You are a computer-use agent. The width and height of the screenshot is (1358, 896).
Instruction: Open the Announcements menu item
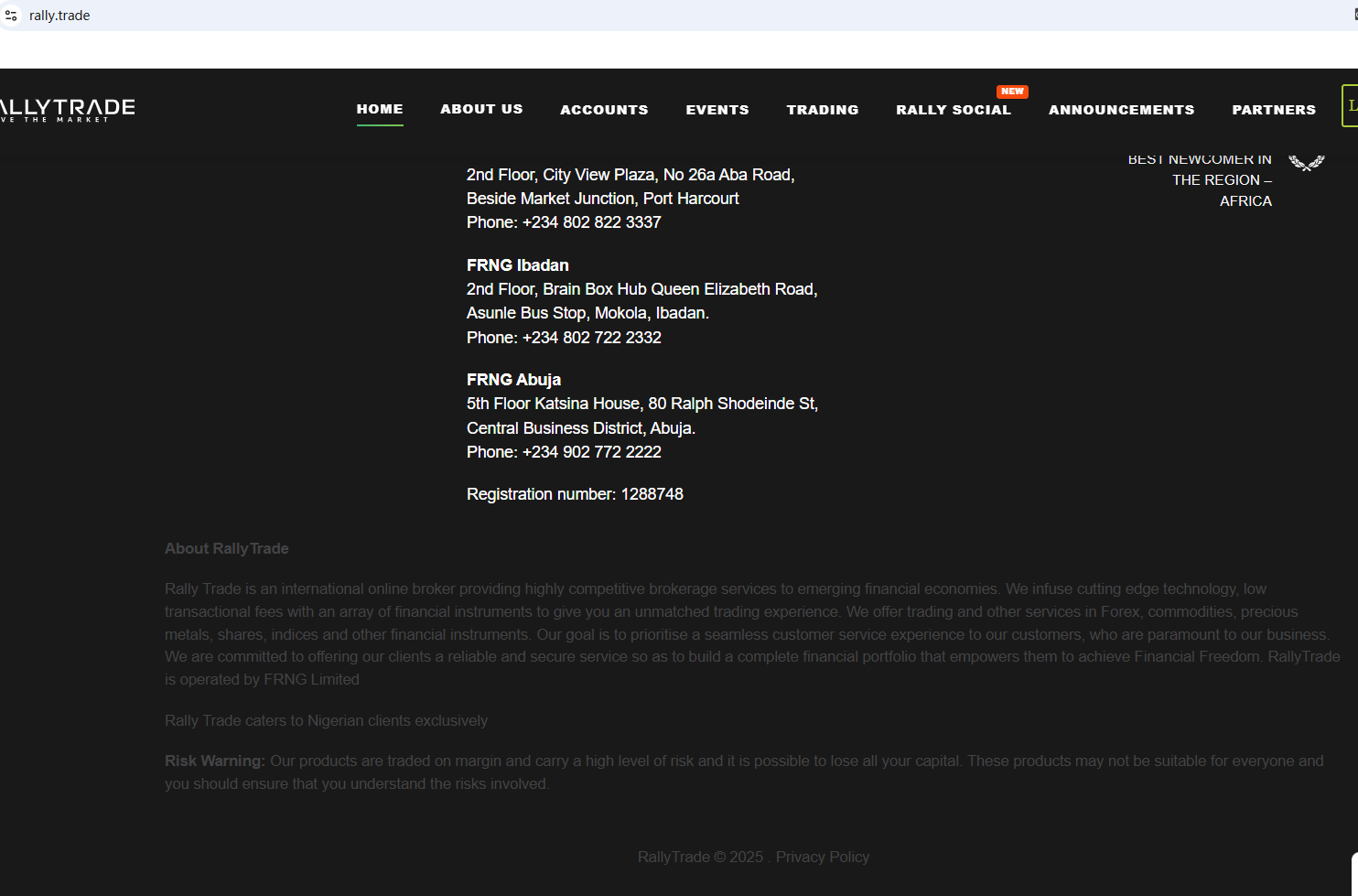click(1122, 110)
